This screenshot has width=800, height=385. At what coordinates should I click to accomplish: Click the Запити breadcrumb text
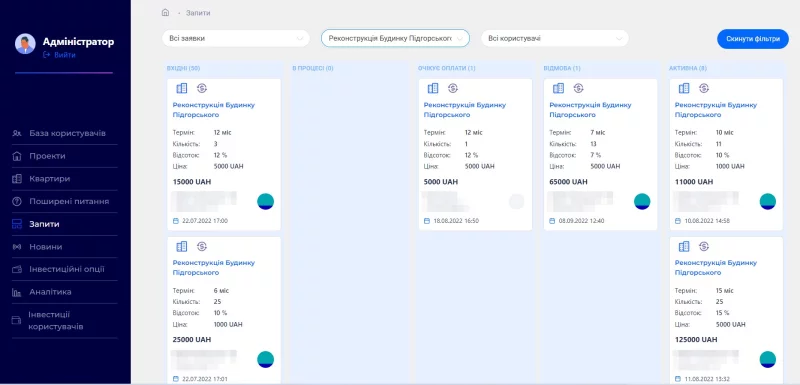[x=198, y=13]
